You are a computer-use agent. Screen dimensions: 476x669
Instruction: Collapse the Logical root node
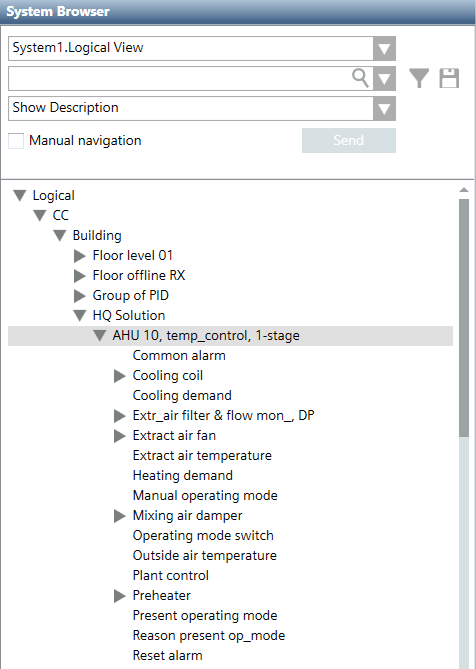(20, 195)
